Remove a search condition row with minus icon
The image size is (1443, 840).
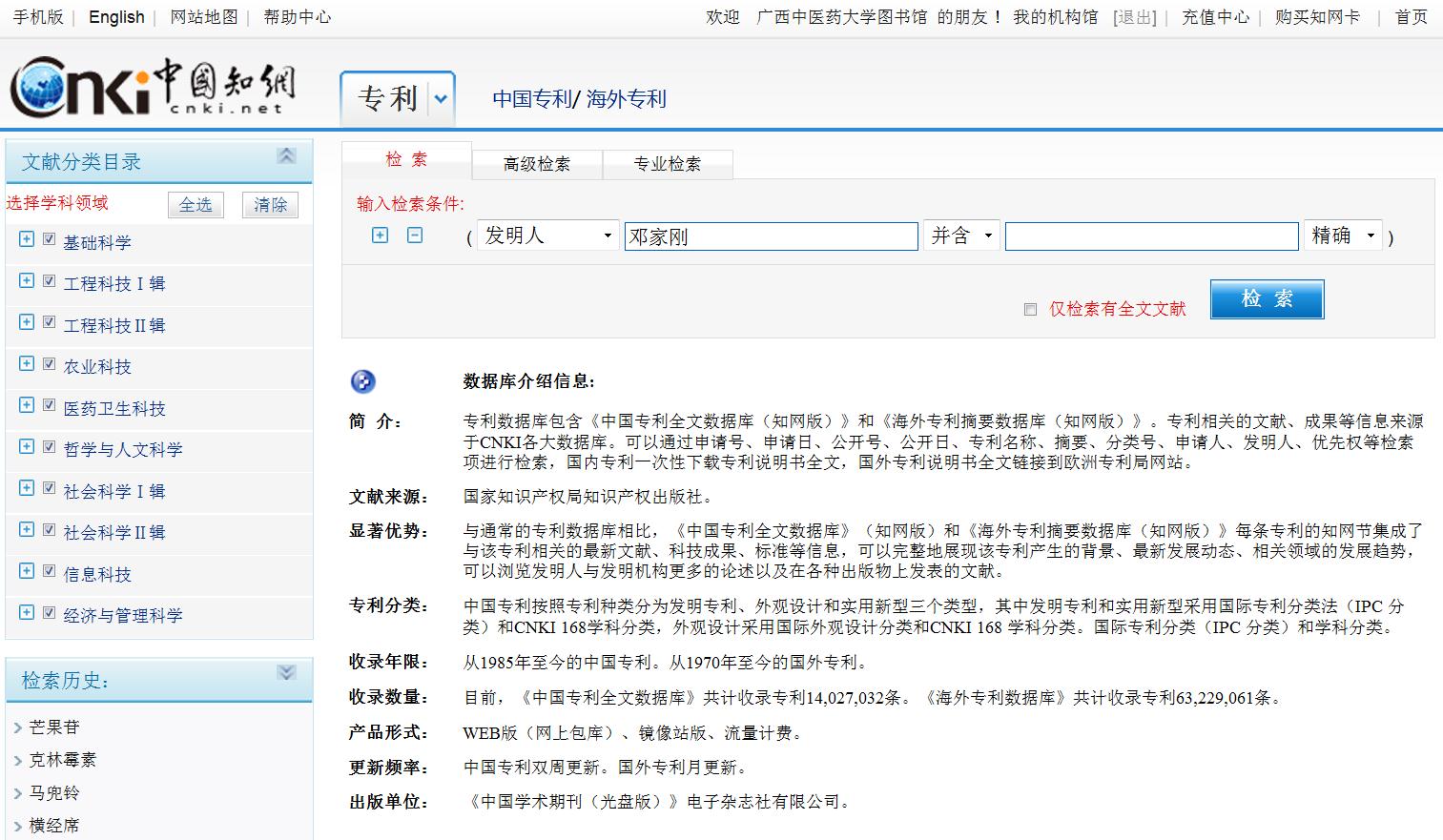(x=415, y=235)
